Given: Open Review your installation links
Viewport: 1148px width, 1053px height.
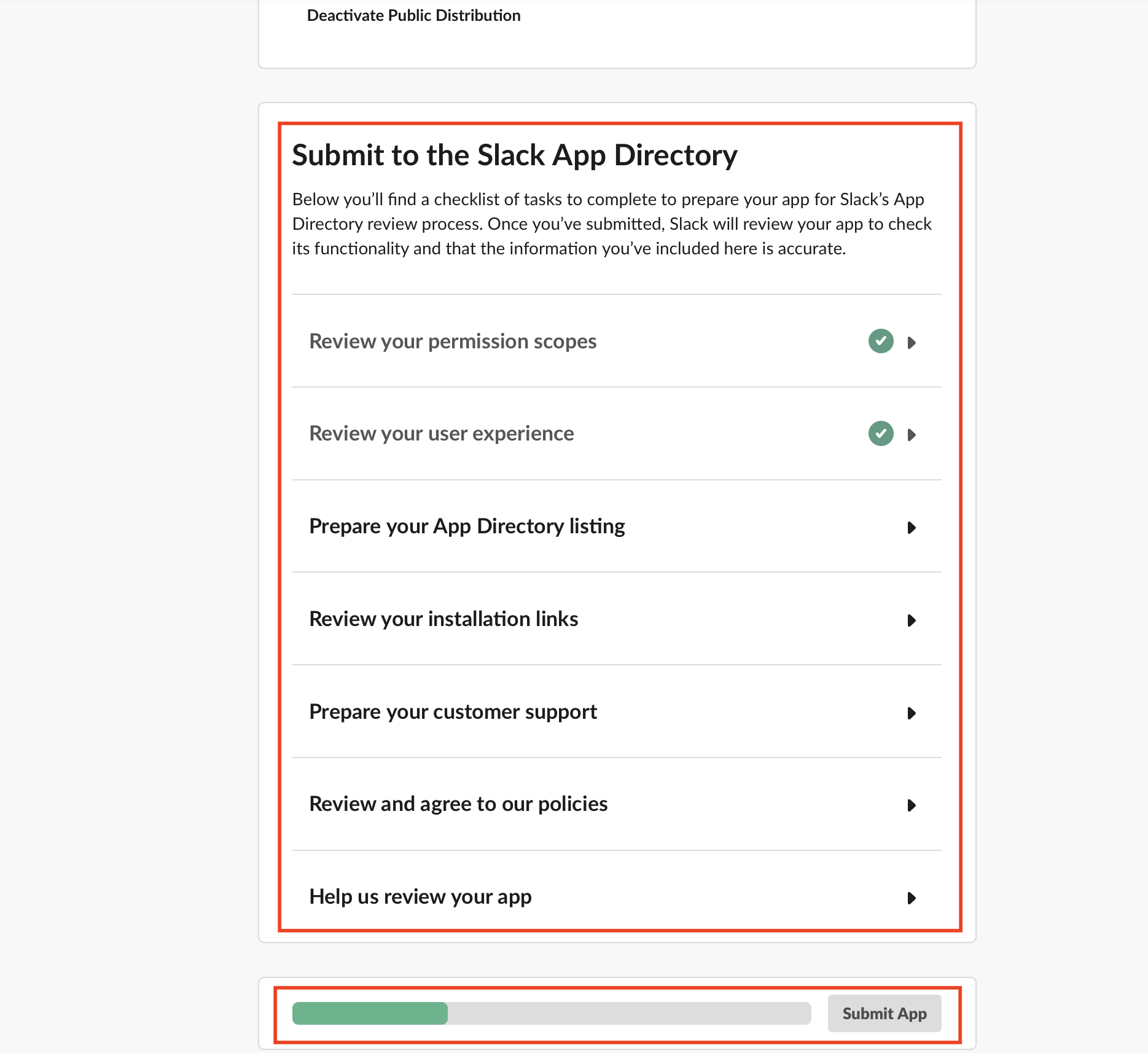Looking at the screenshot, I should point(443,619).
